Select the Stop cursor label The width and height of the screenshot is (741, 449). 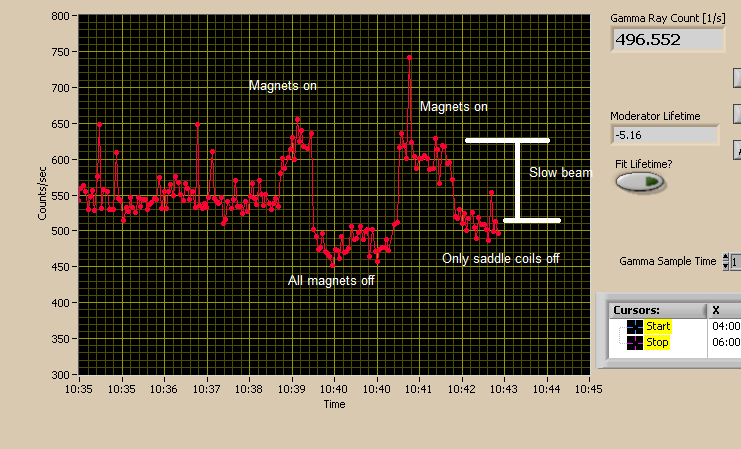pyautogui.click(x=657, y=342)
